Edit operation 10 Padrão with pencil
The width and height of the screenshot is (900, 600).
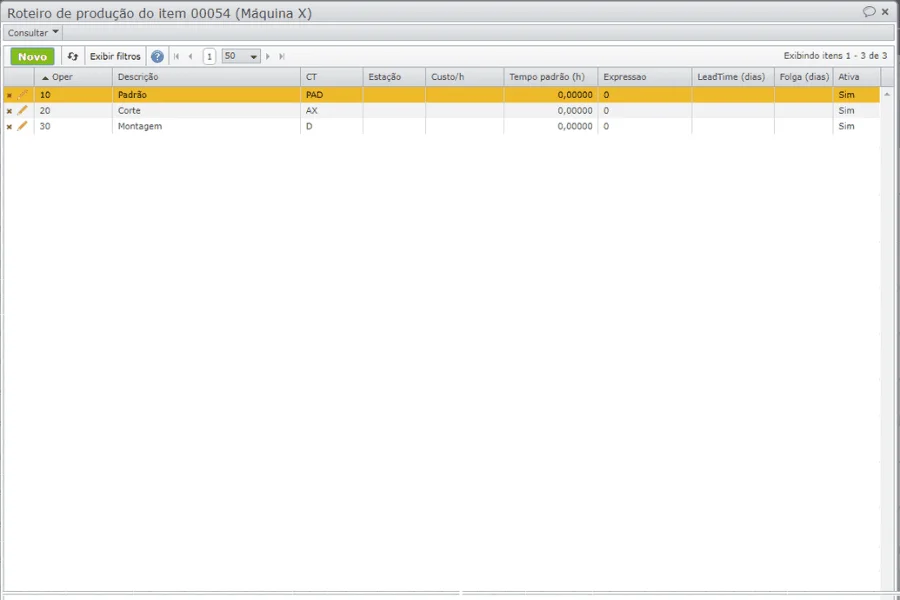[22, 95]
